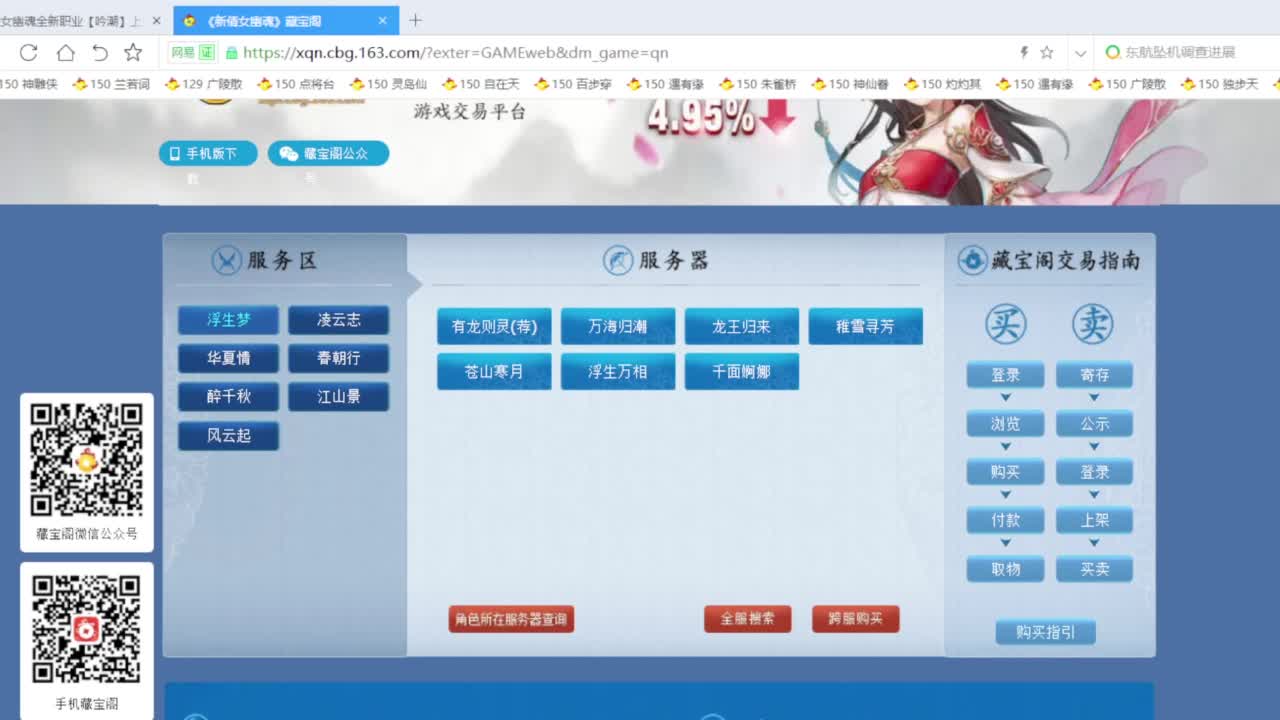Select the 华夏情 service zone
Viewport: 1280px width, 720px height.
pos(229,358)
